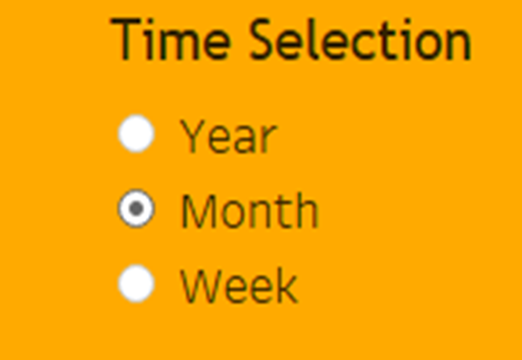Activate the first time selection option
The height and width of the screenshot is (360, 522).
[136, 134]
